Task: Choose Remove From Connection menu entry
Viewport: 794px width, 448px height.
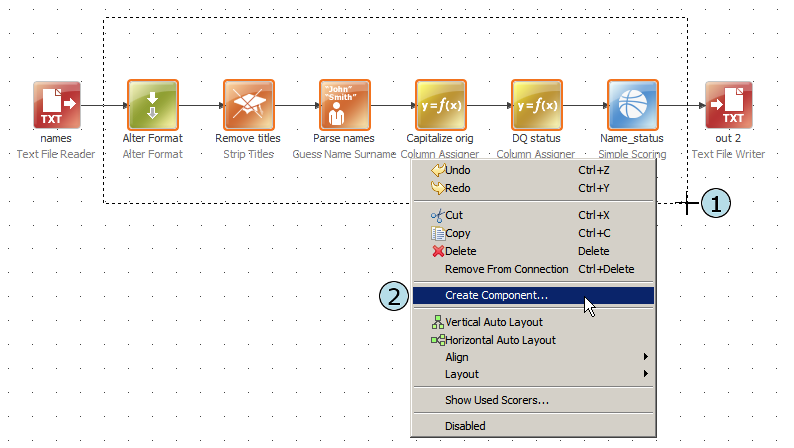Action: (x=506, y=269)
